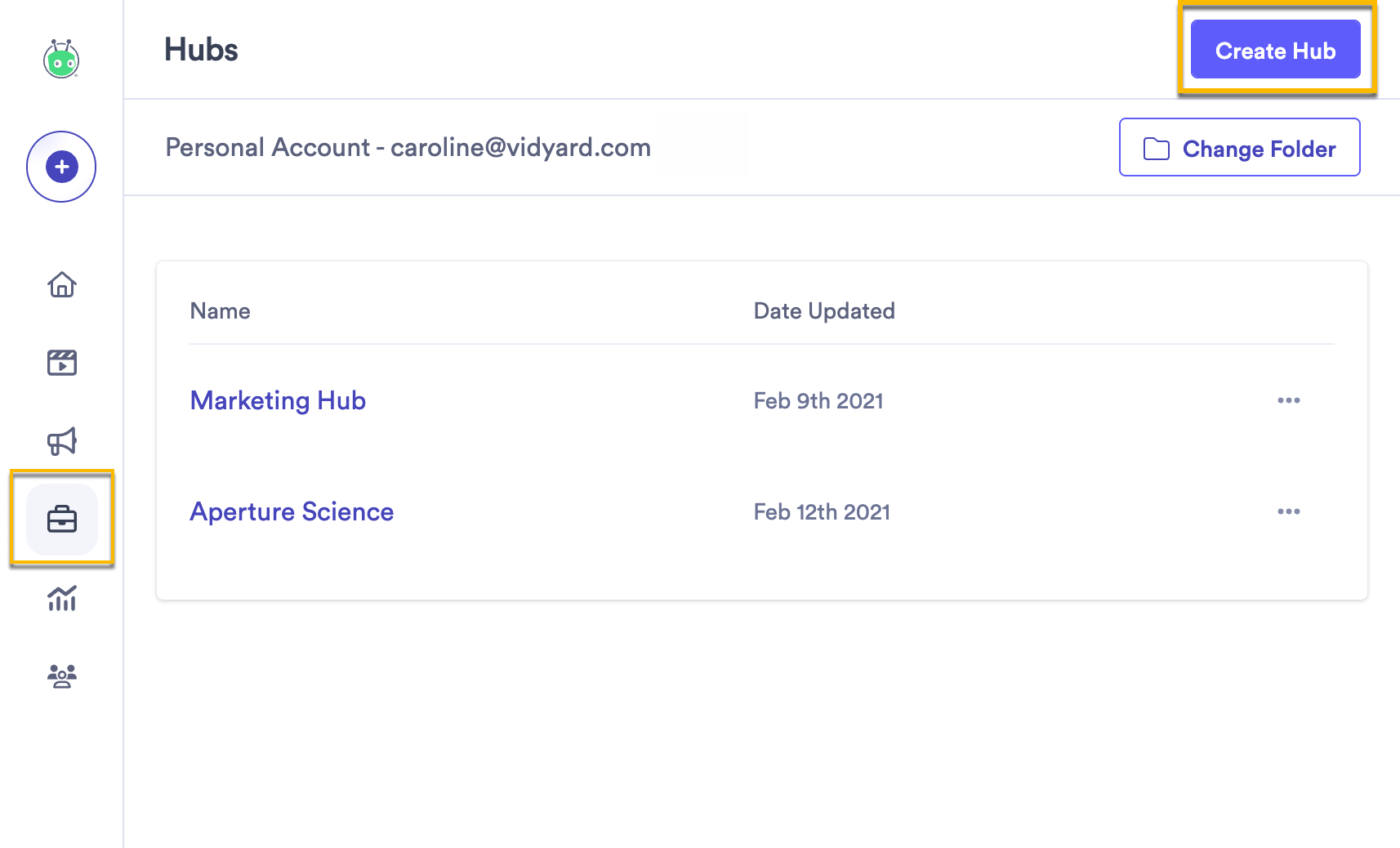The image size is (1400, 848).
Task: Open the Marketing Hub link
Action: 277,400
